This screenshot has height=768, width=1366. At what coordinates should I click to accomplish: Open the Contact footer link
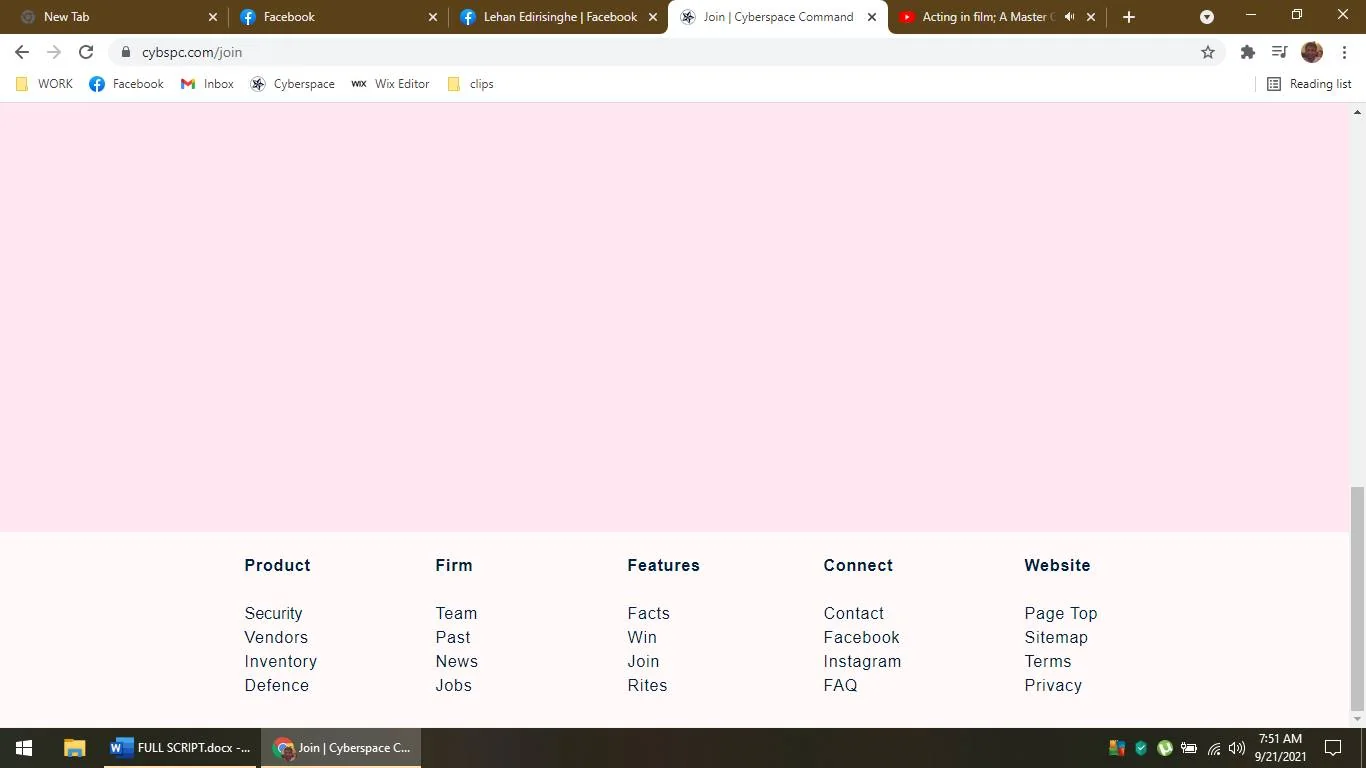click(854, 613)
